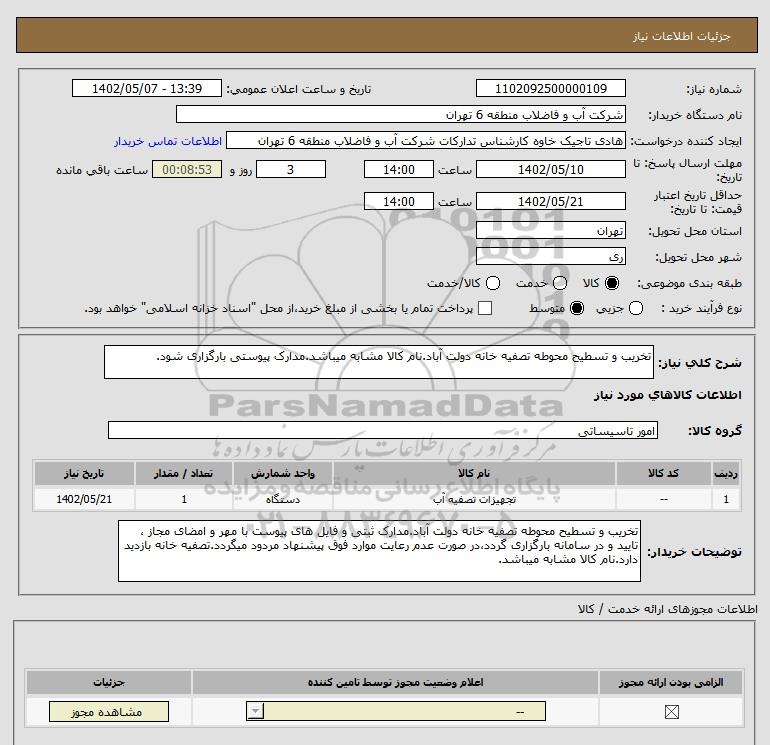
Task: Click the شرح کلی نیاز description box
Action: point(379,362)
